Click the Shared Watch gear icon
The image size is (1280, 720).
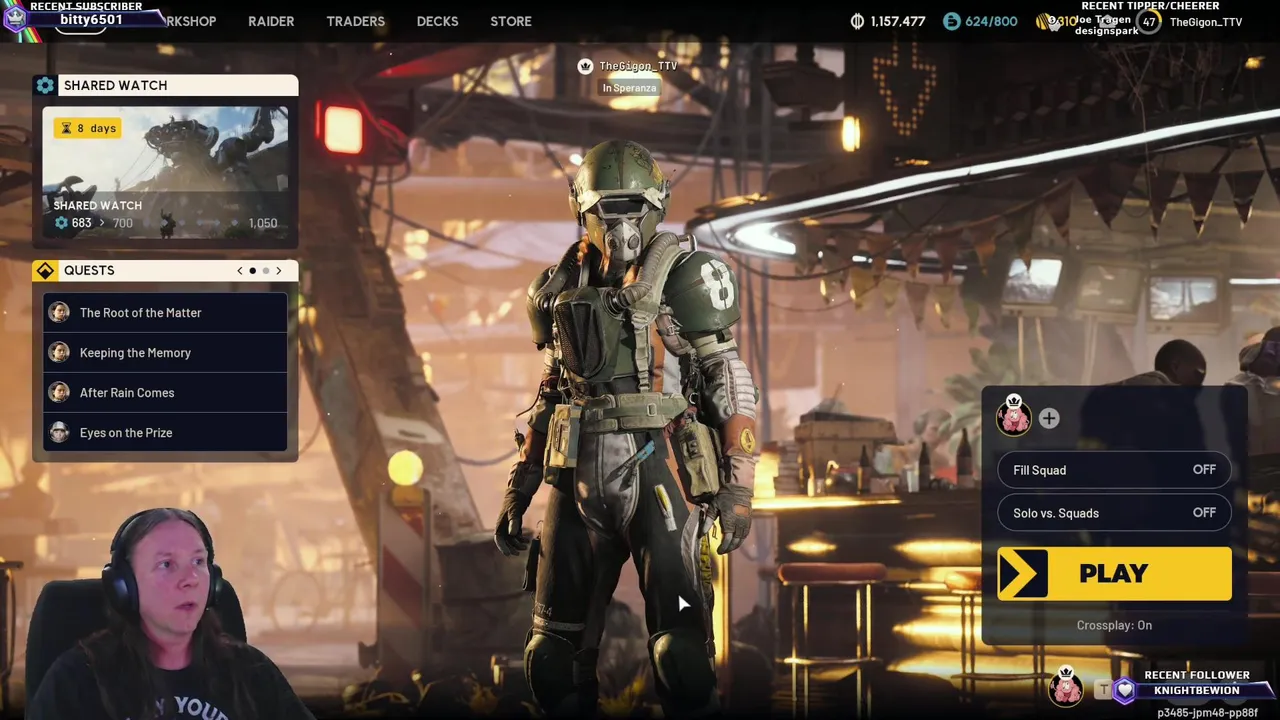click(45, 85)
